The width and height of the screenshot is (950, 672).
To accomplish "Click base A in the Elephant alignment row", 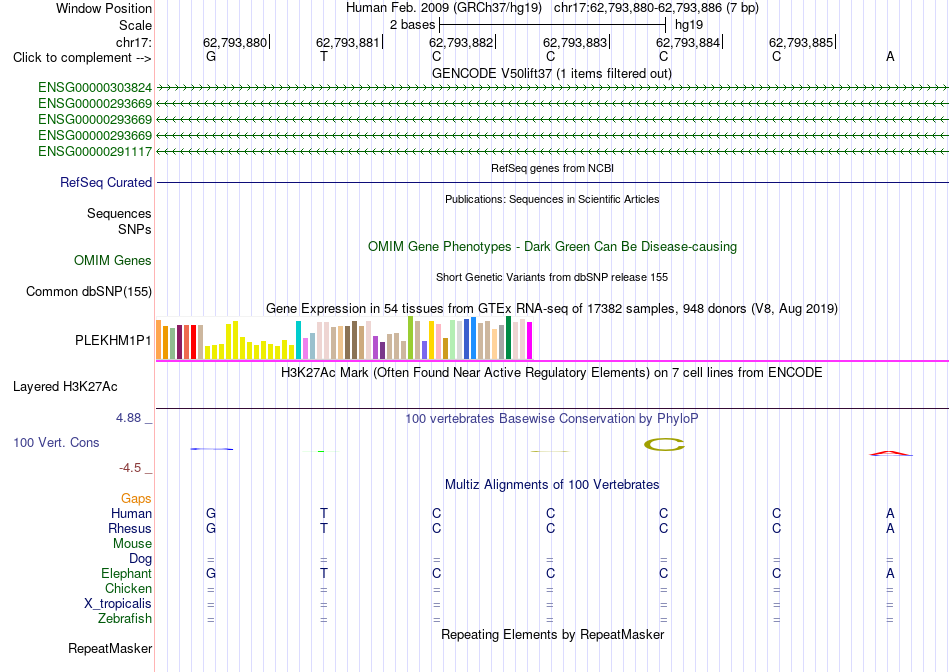I will point(890,573).
